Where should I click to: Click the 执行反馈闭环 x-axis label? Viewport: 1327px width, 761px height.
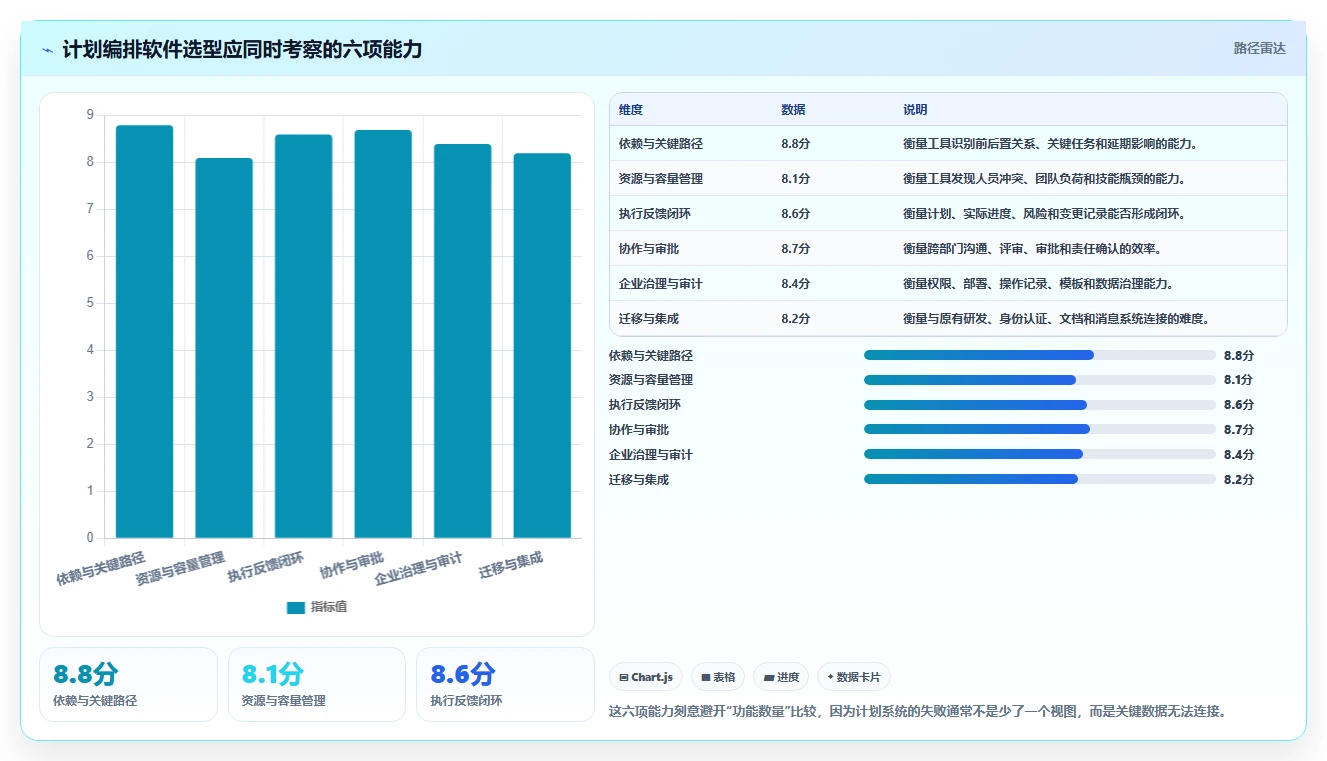(x=265, y=568)
